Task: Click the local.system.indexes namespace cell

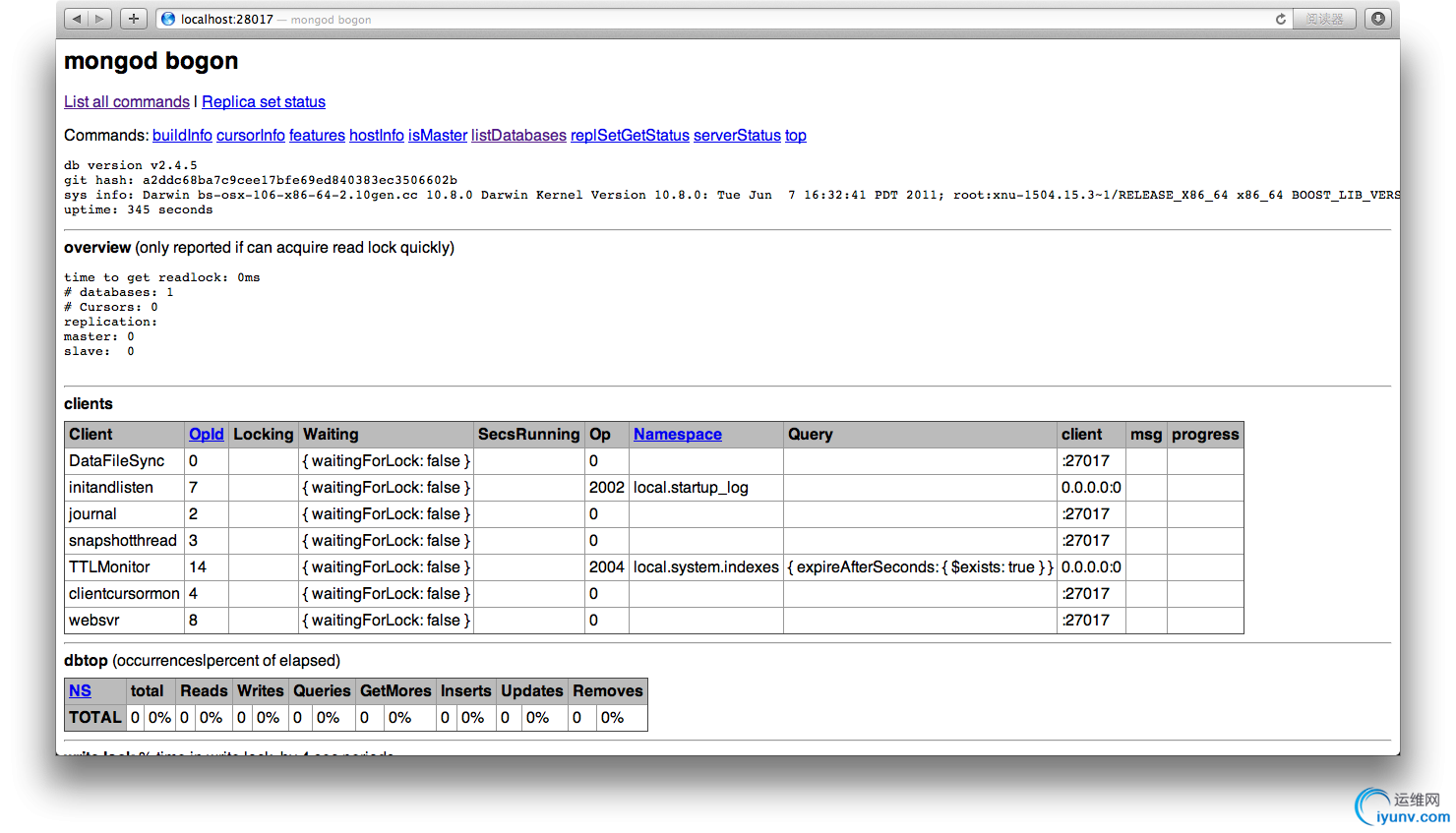Action: coord(706,566)
